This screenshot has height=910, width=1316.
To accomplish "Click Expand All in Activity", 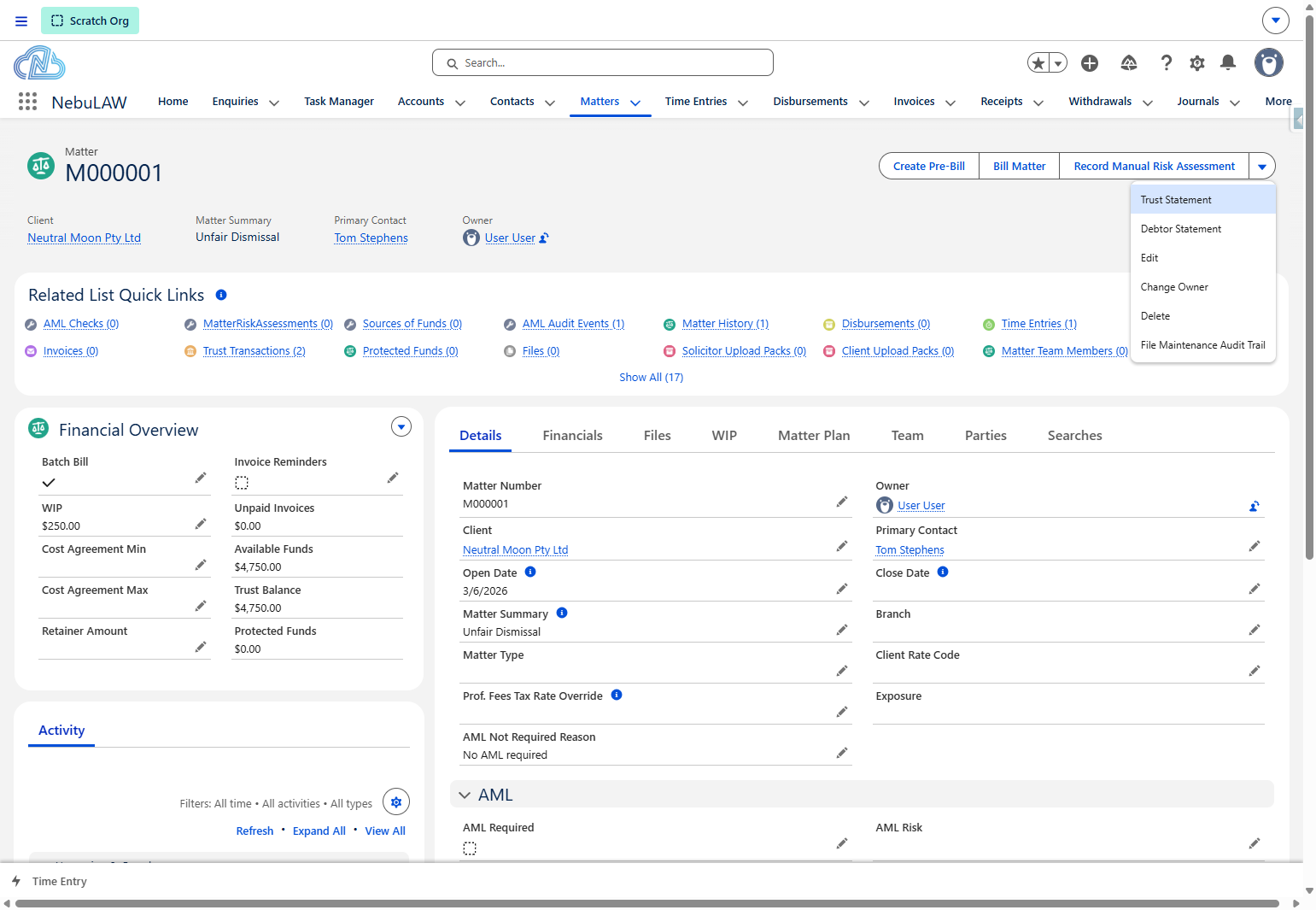I will tap(319, 831).
